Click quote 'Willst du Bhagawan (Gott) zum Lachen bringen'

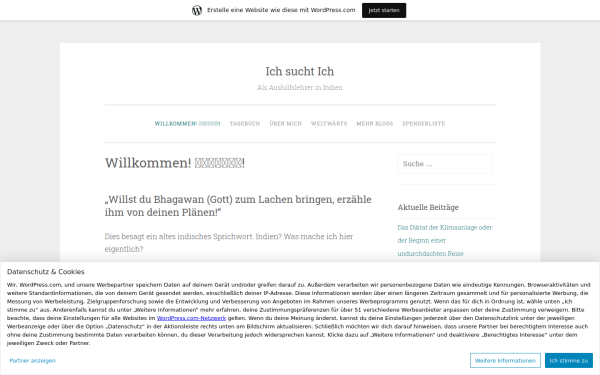(238, 206)
